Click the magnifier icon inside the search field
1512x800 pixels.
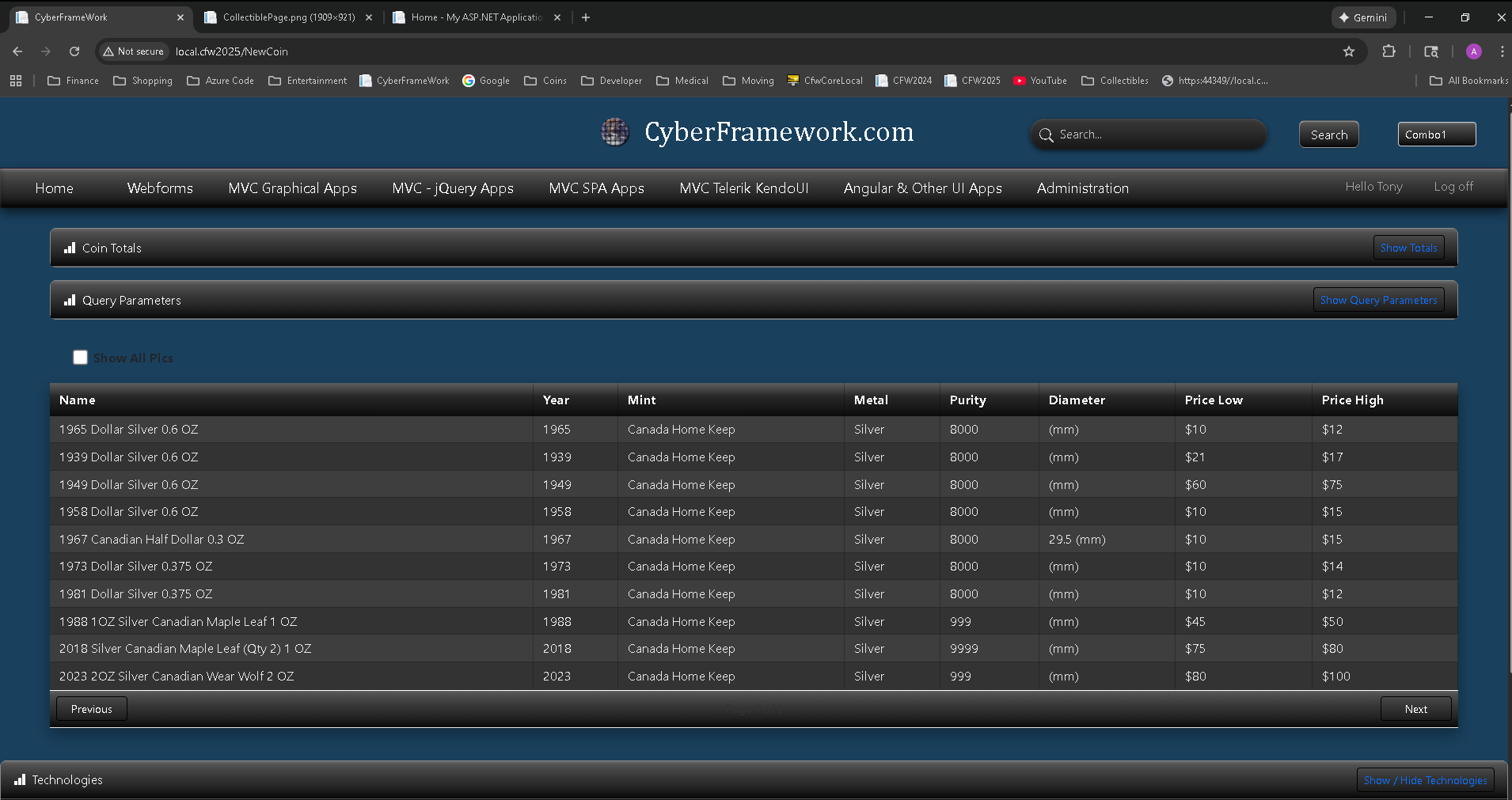coord(1047,135)
